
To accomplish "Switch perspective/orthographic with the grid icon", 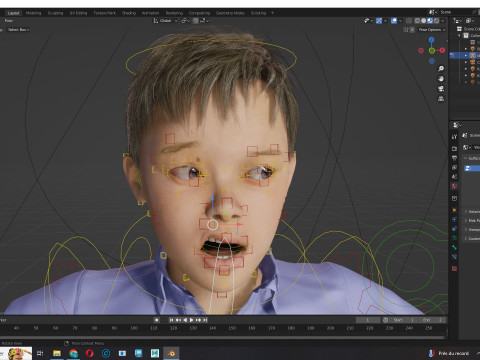I will coord(441,99).
